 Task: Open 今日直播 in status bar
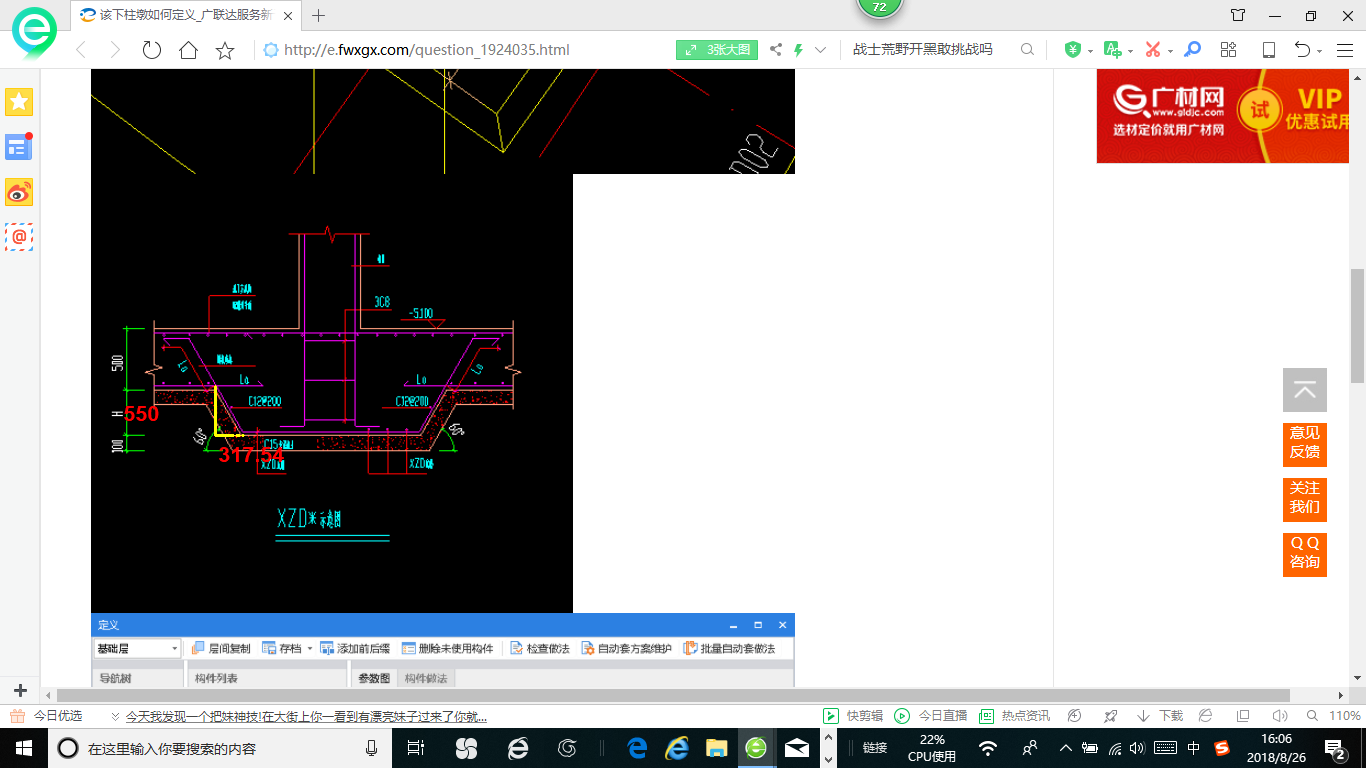[x=931, y=716]
